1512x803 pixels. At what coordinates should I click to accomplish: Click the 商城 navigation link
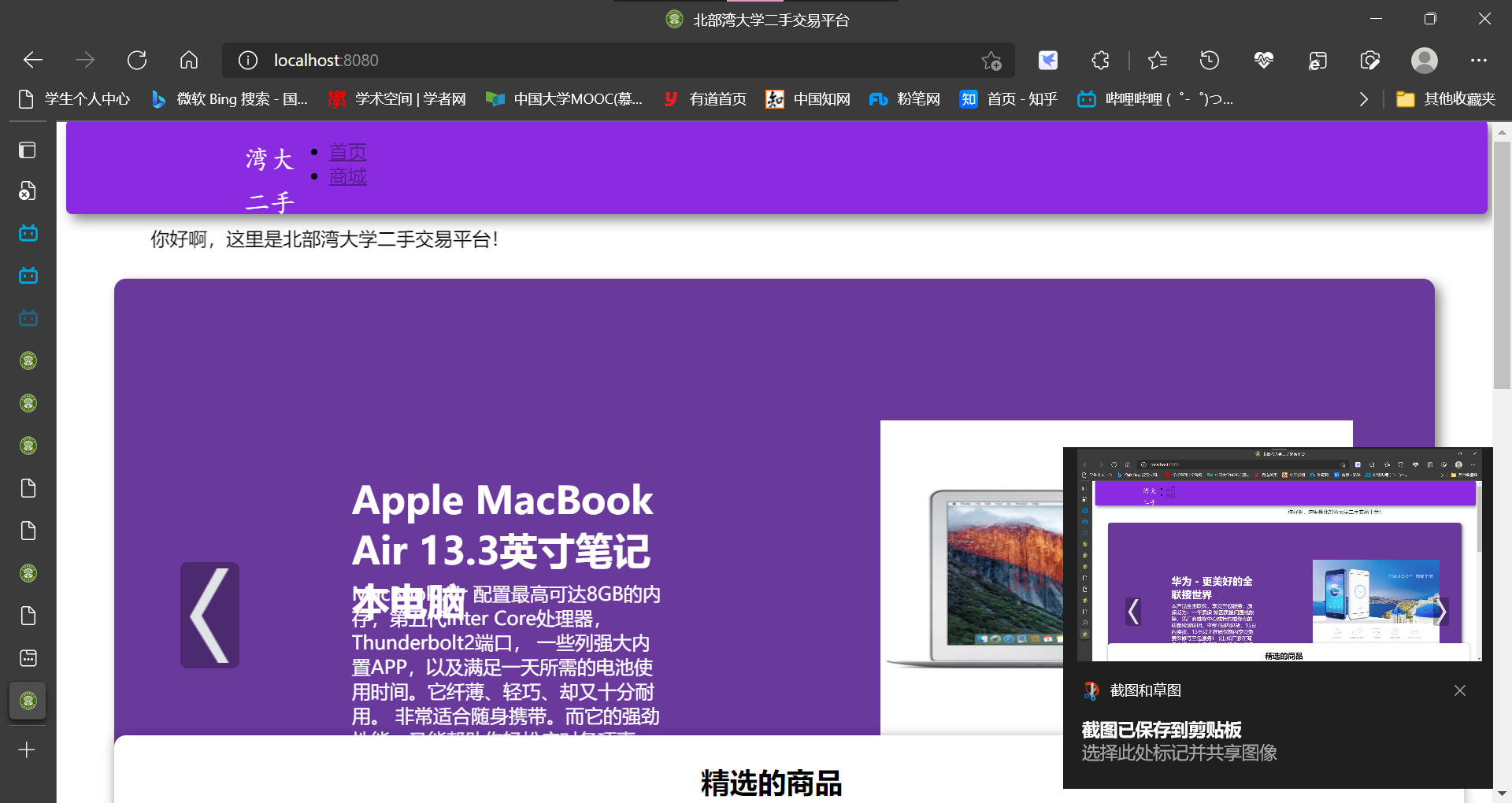pos(347,176)
